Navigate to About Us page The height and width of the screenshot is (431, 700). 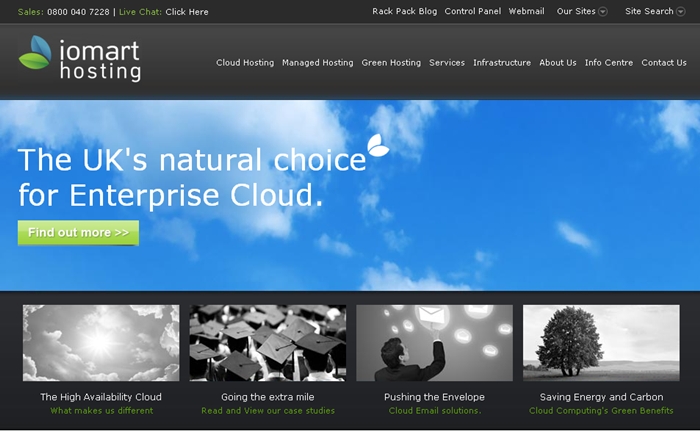click(x=558, y=63)
